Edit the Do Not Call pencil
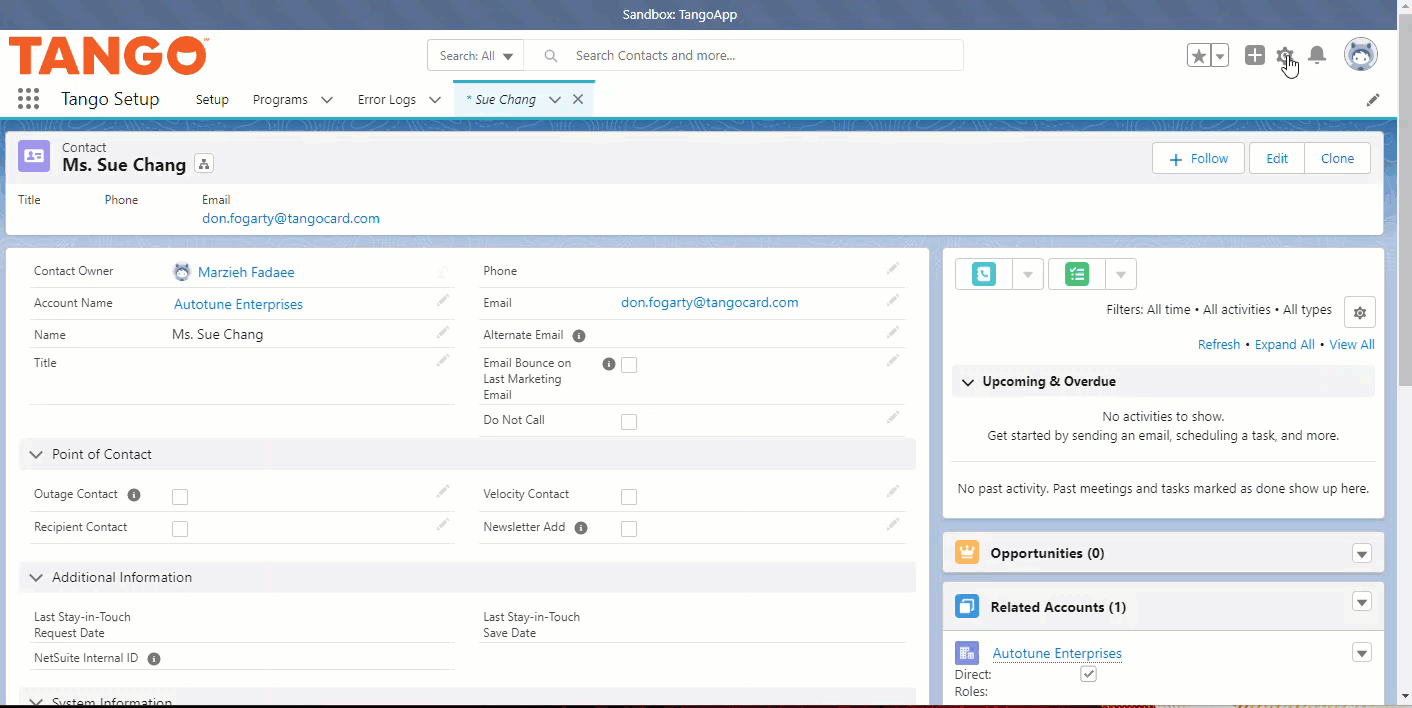The width and height of the screenshot is (1412, 708). 892,417
